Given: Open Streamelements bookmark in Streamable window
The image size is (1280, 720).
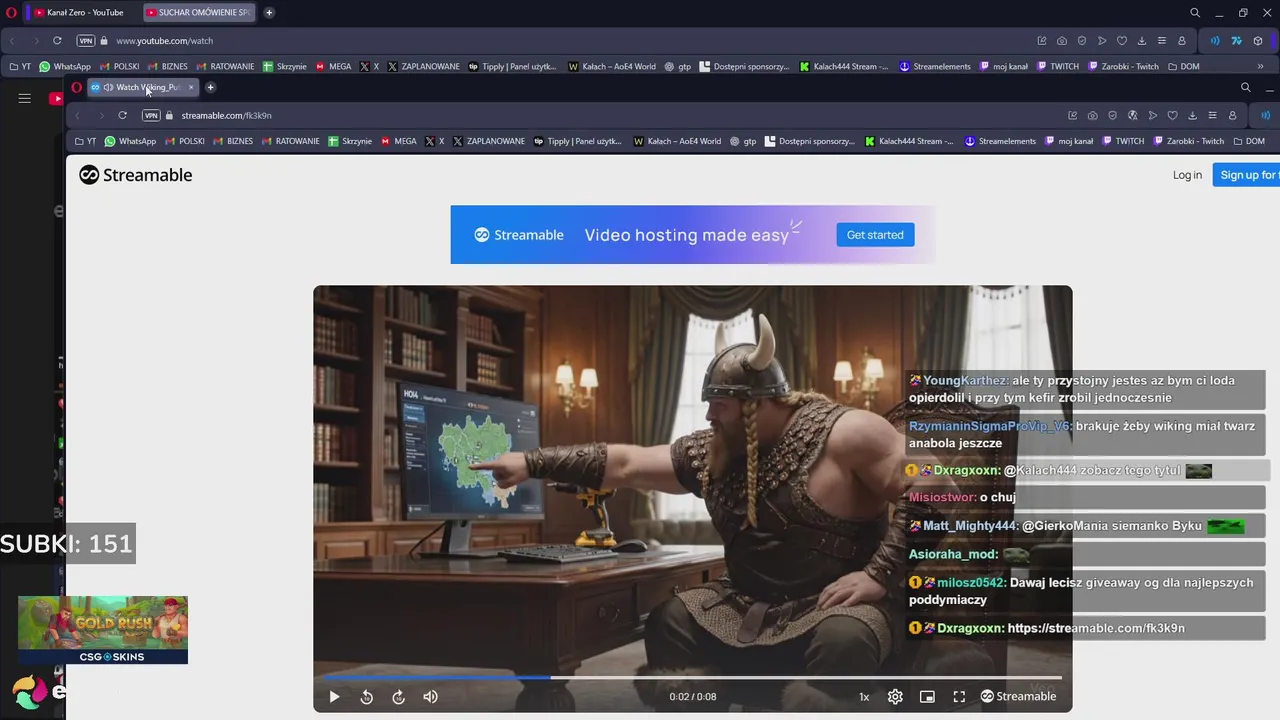Looking at the screenshot, I should [x=1000, y=141].
